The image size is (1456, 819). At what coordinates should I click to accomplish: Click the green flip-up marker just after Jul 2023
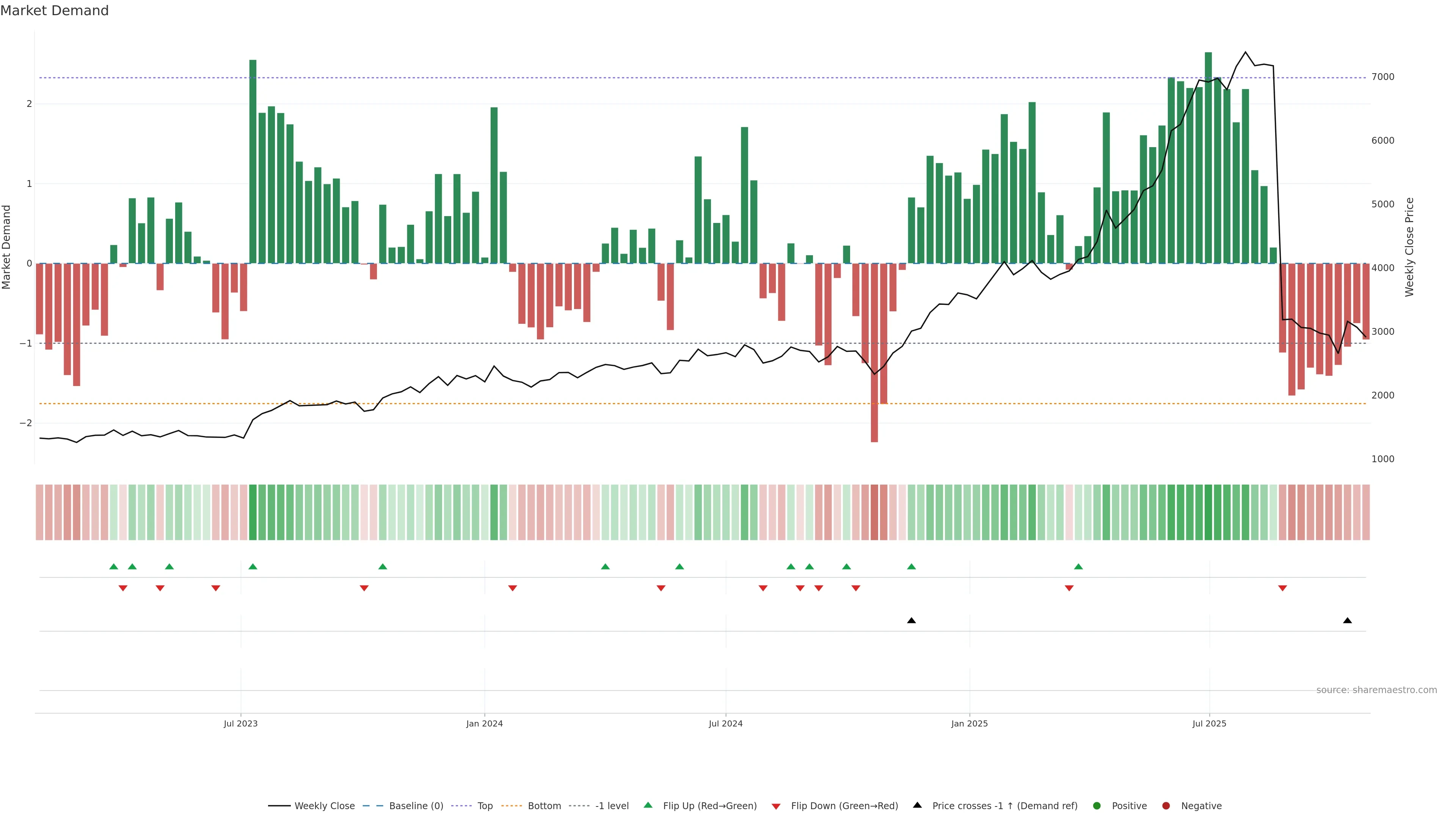pos(253,566)
